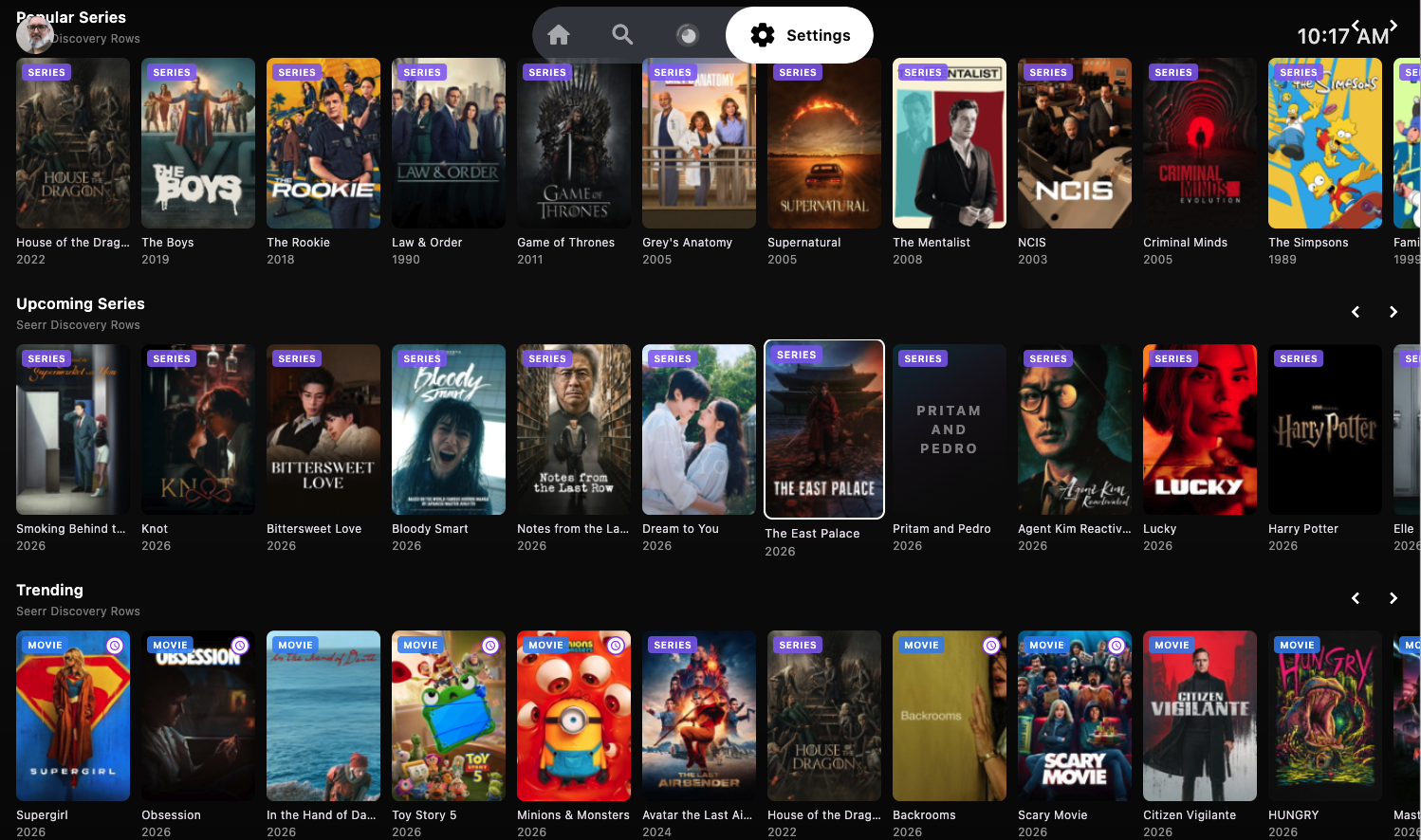Open the Bloody Smart poster
The height and width of the screenshot is (840, 1421).
(449, 429)
